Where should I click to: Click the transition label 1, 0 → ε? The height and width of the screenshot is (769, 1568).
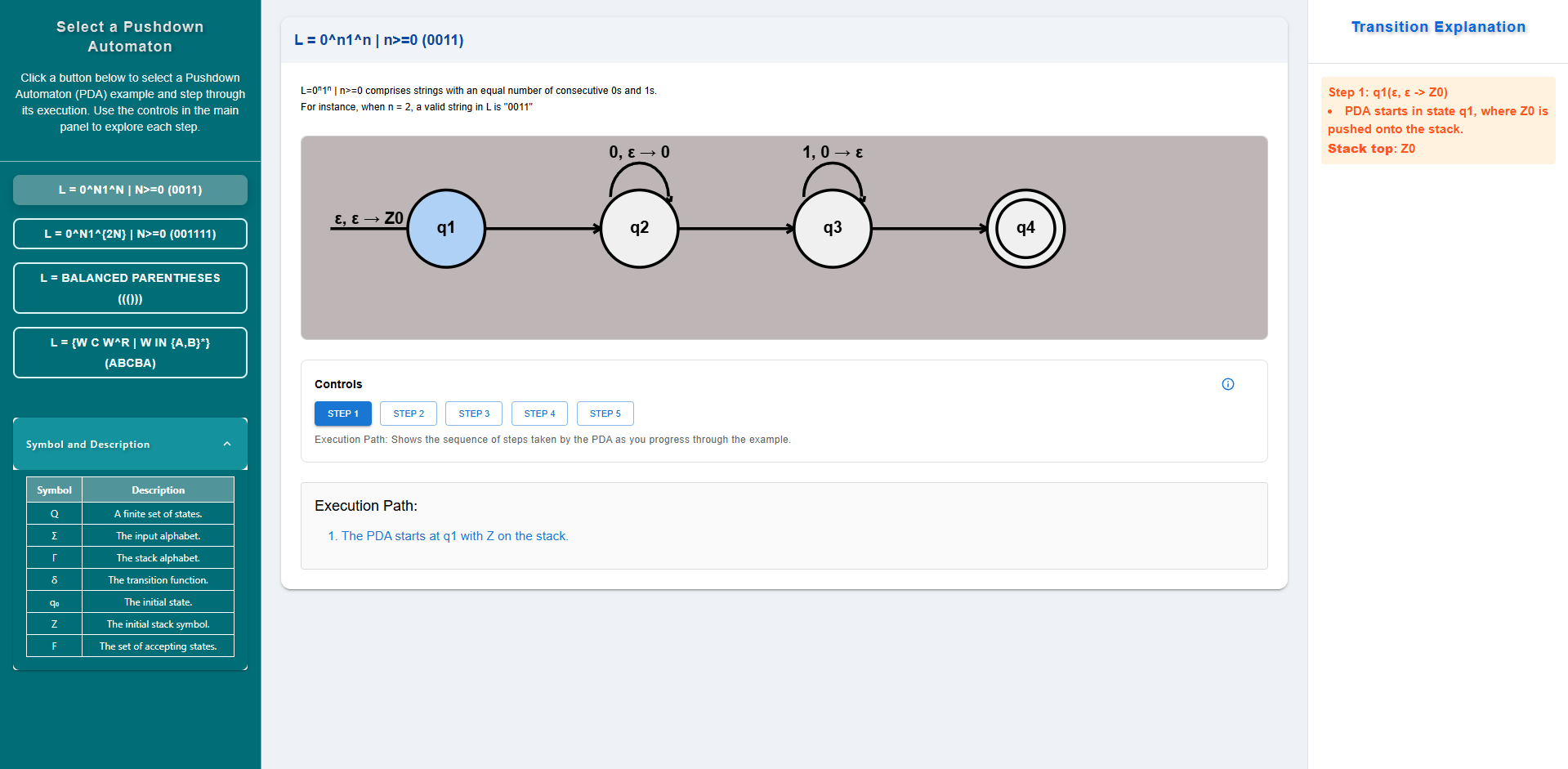833,151
